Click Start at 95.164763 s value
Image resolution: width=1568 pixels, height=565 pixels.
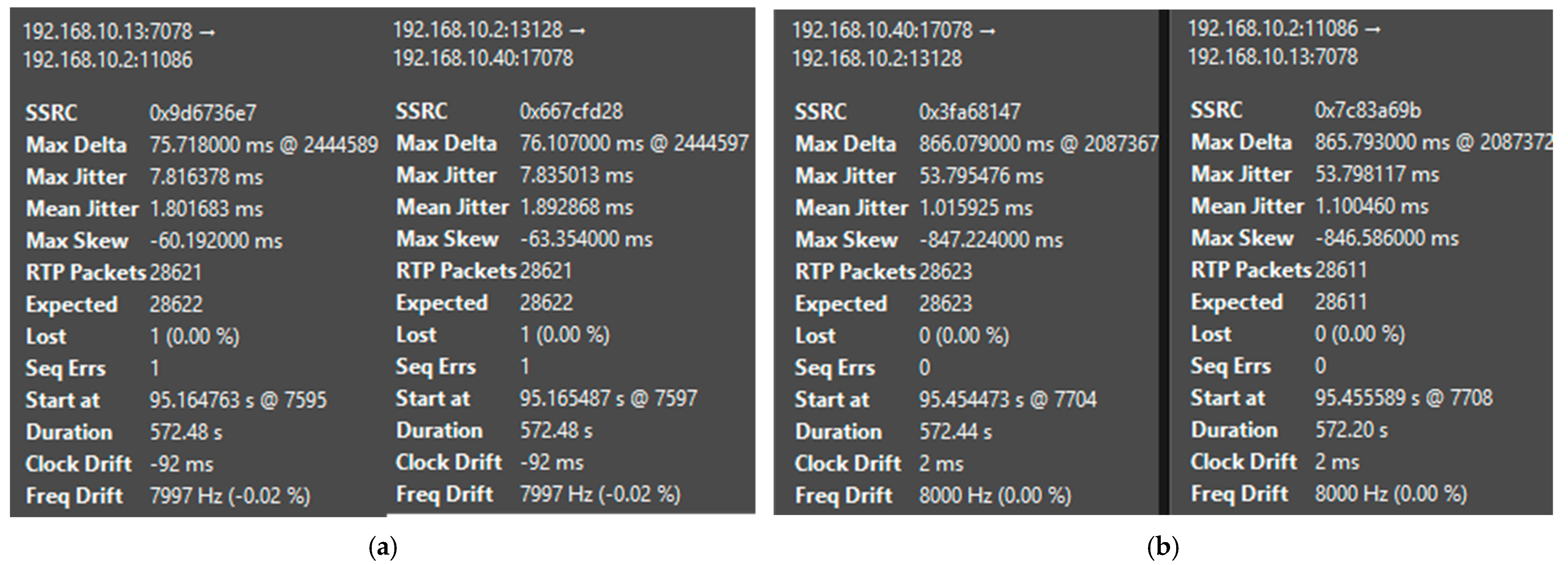tap(238, 400)
